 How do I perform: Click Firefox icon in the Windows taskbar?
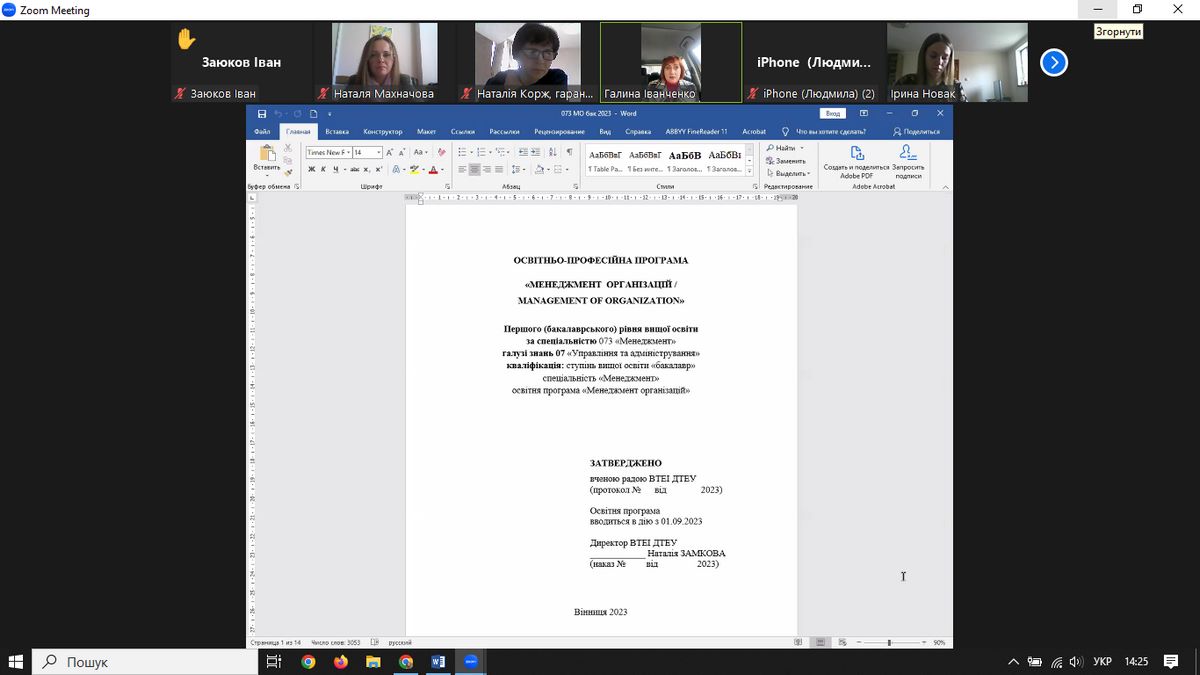[340, 662]
